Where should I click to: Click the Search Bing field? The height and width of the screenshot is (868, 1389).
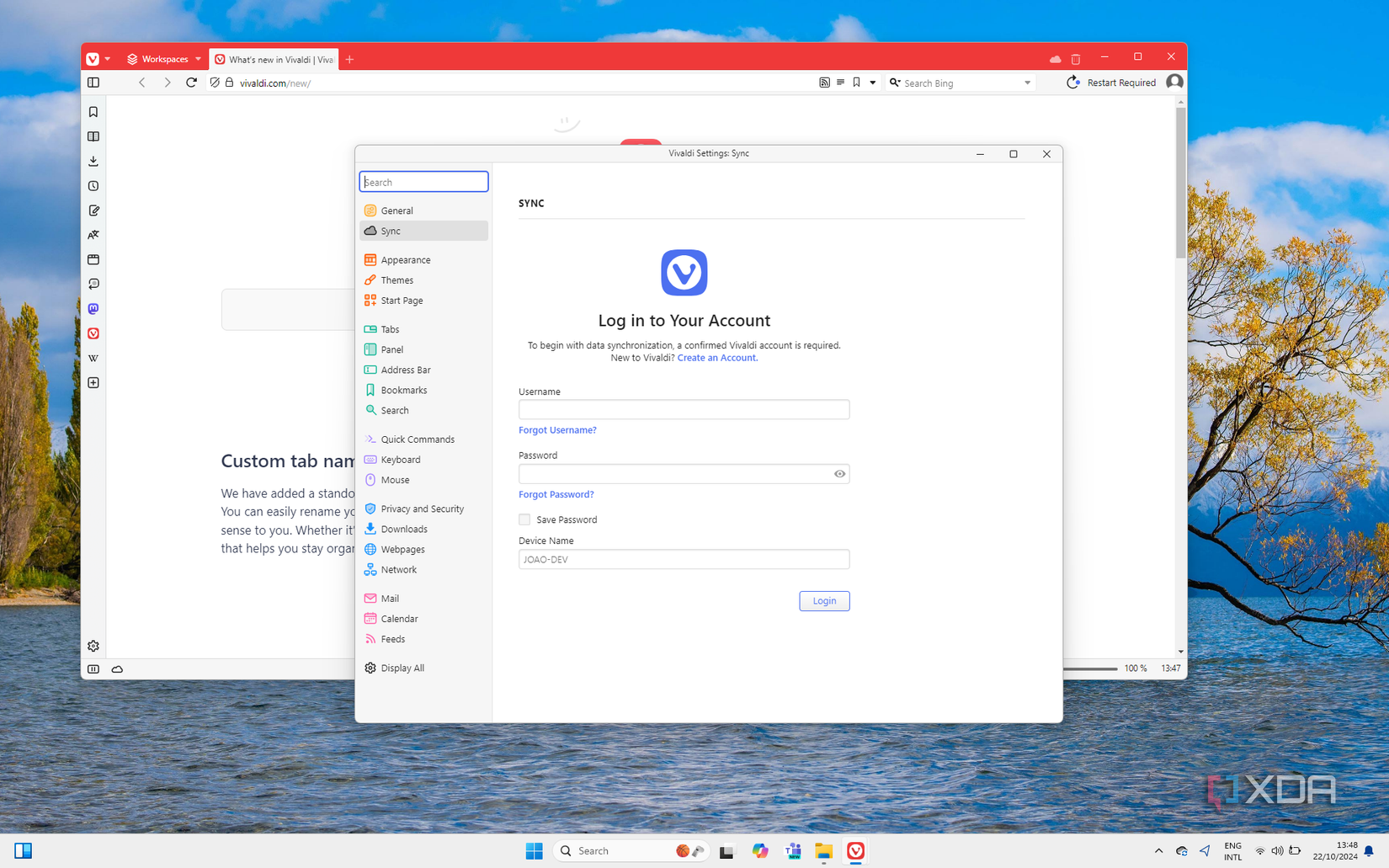click(x=960, y=83)
